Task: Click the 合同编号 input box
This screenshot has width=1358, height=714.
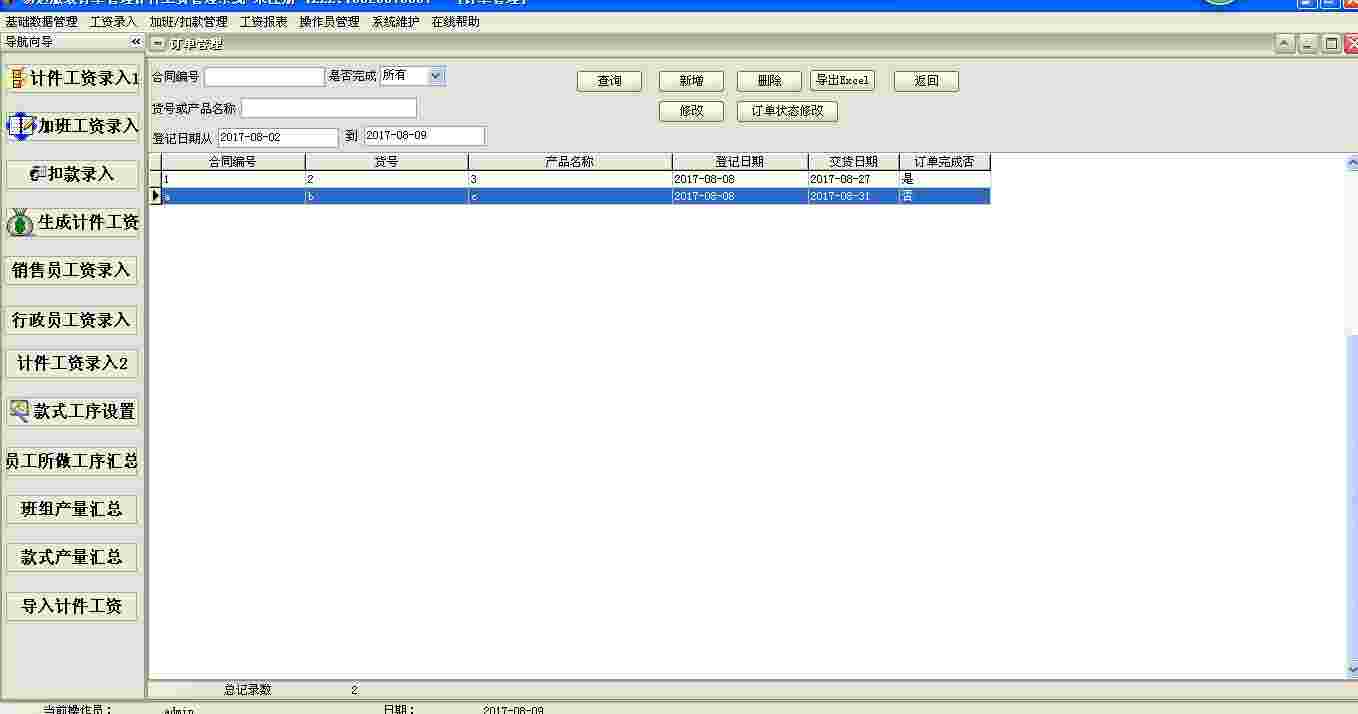Action: pyautogui.click(x=264, y=75)
